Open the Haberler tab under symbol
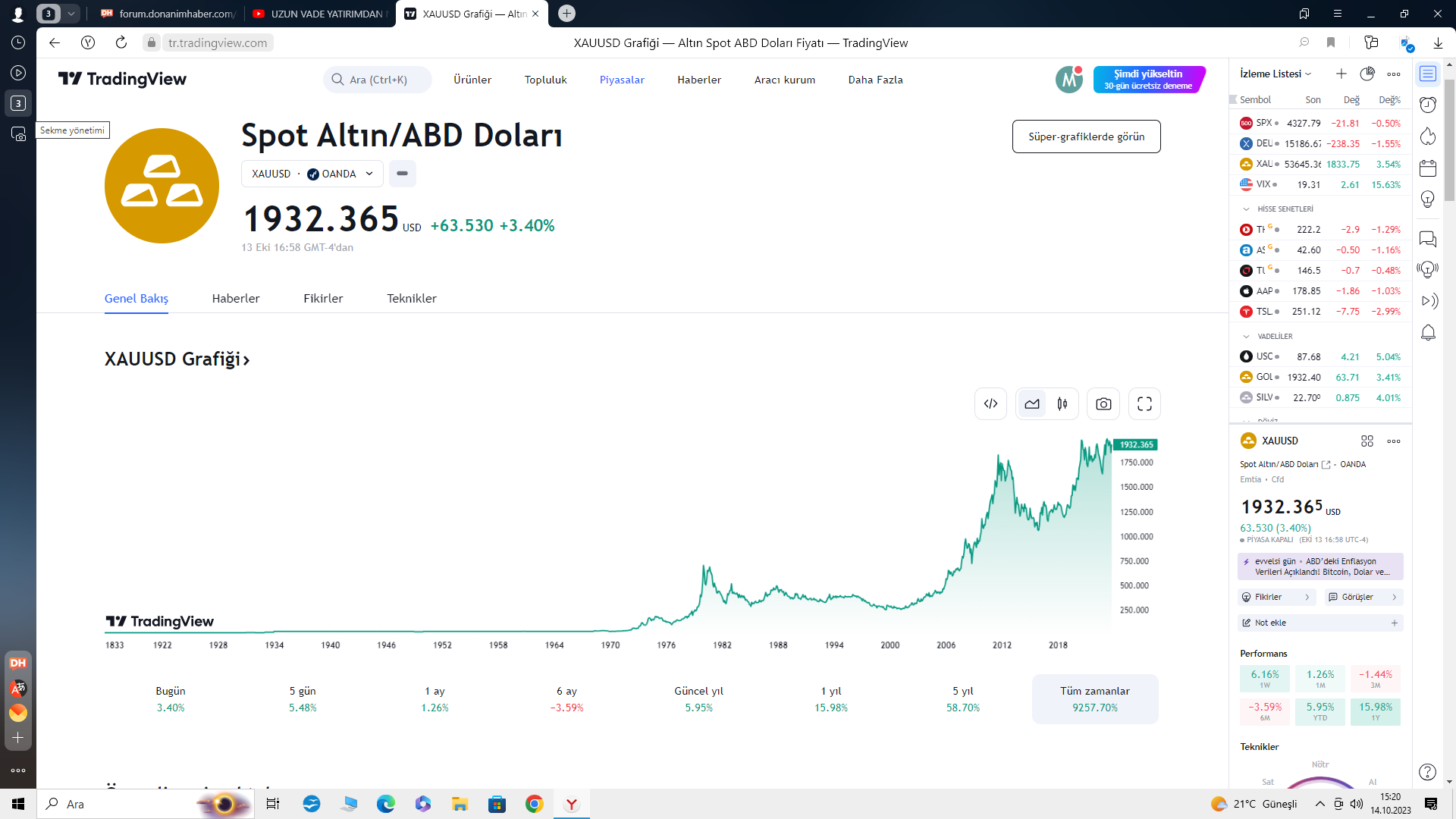The height and width of the screenshot is (819, 1456). [236, 298]
